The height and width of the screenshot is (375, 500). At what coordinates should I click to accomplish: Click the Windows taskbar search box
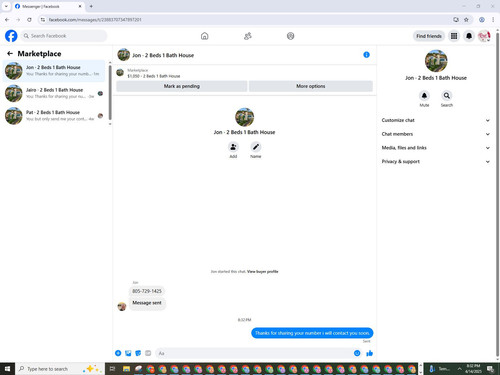click(60, 369)
